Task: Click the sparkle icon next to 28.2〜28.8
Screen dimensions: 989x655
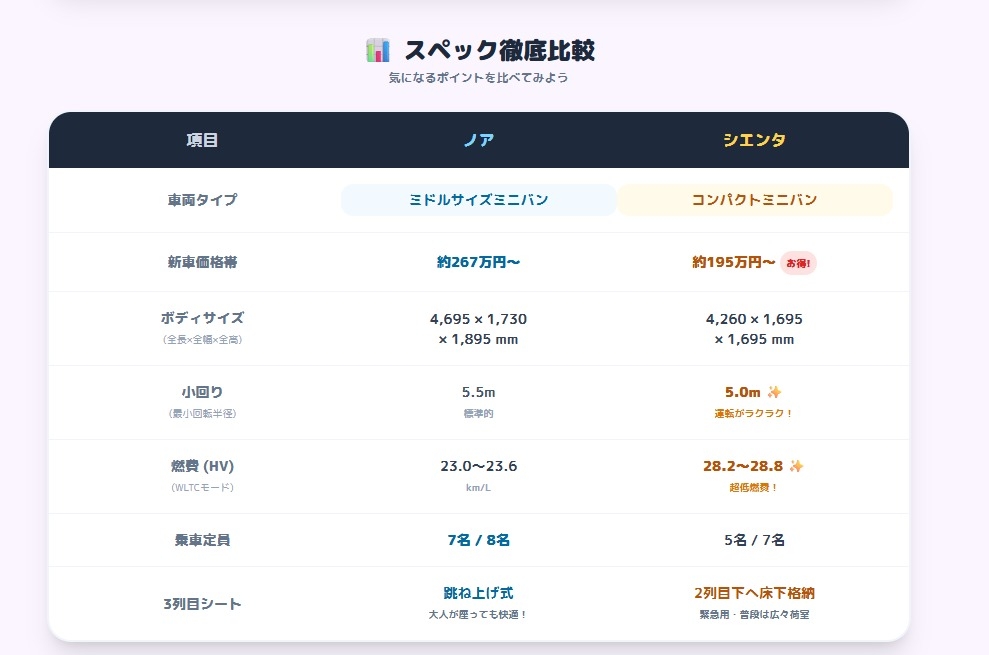Action: click(796, 466)
